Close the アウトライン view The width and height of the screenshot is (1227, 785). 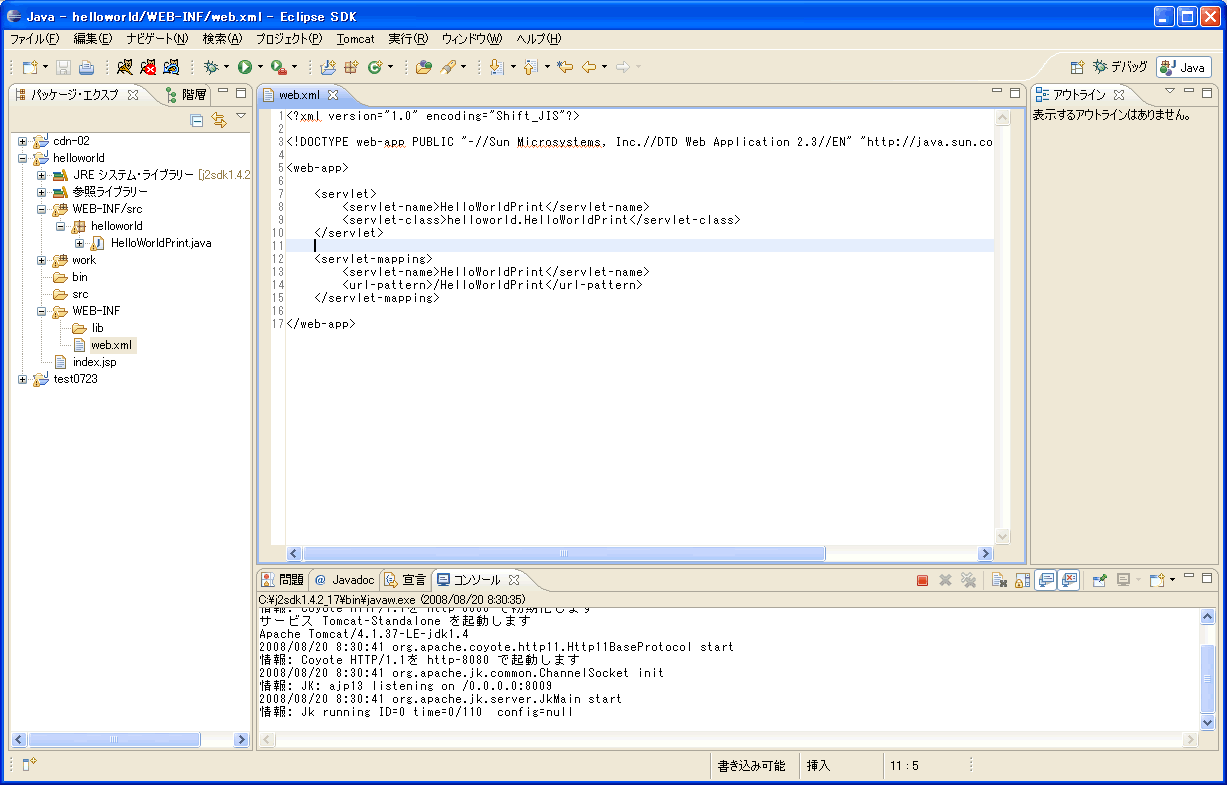pos(1120,95)
